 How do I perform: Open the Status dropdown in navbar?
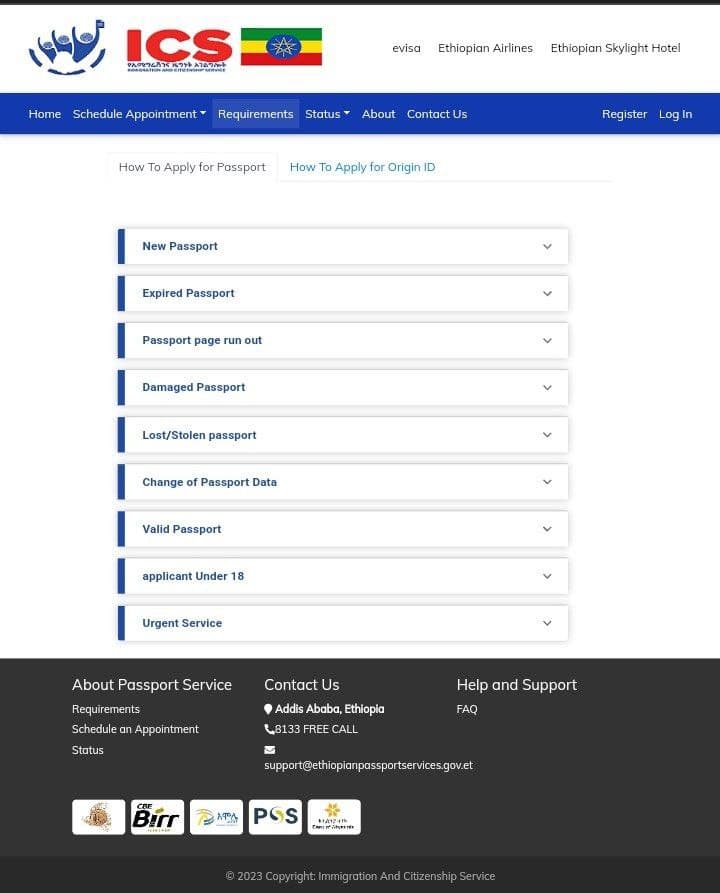pyautogui.click(x=328, y=114)
